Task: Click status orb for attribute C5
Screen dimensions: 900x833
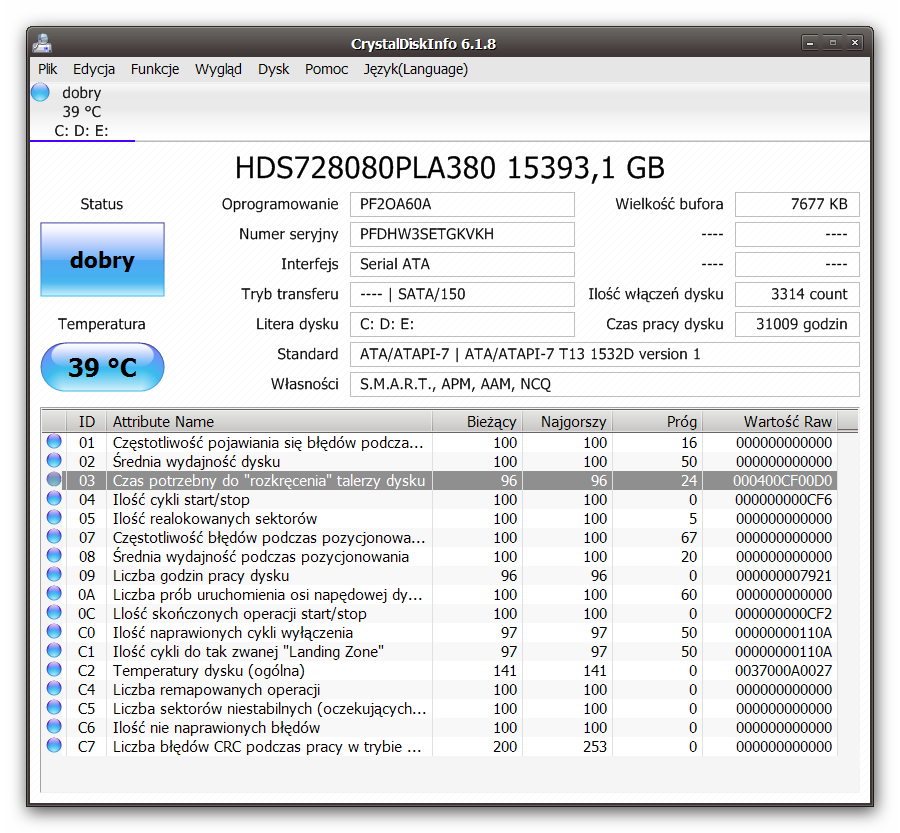Action: [54, 707]
